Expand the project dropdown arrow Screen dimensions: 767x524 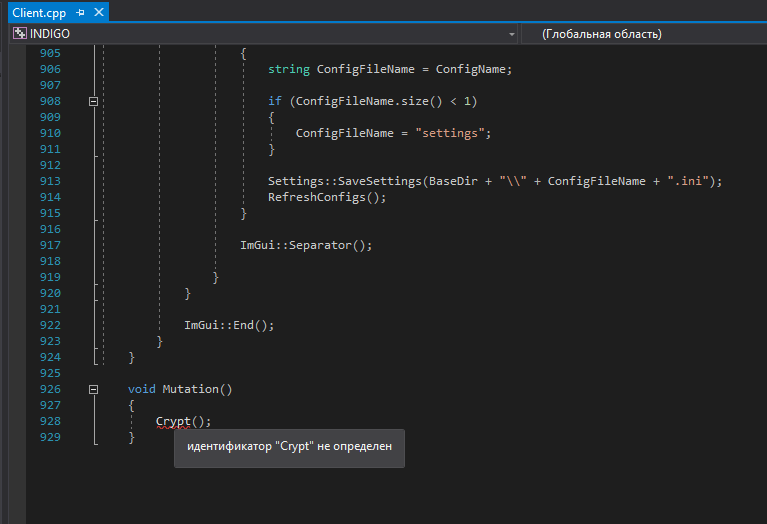(512, 34)
